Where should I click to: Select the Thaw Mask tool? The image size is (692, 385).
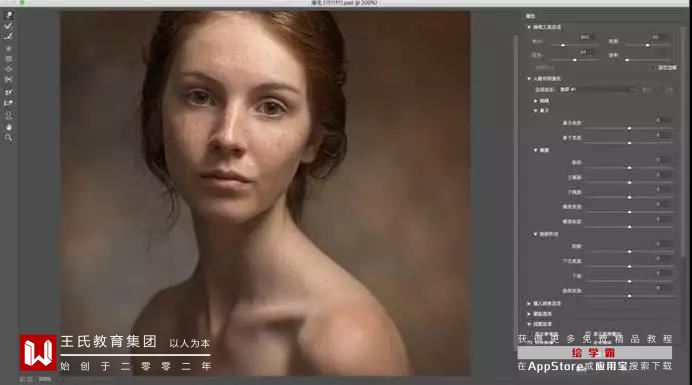pos(8,103)
